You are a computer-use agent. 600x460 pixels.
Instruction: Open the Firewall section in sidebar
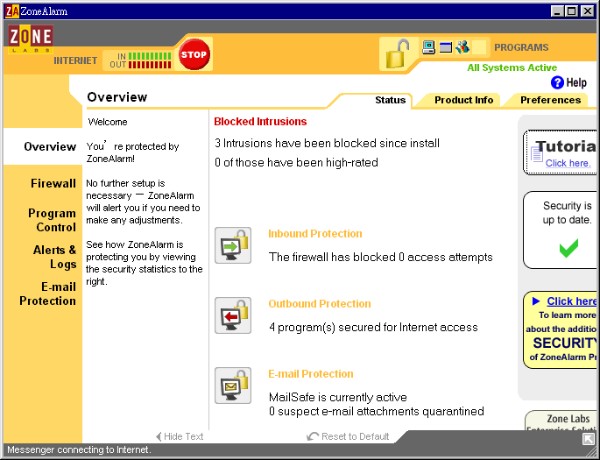[53, 183]
